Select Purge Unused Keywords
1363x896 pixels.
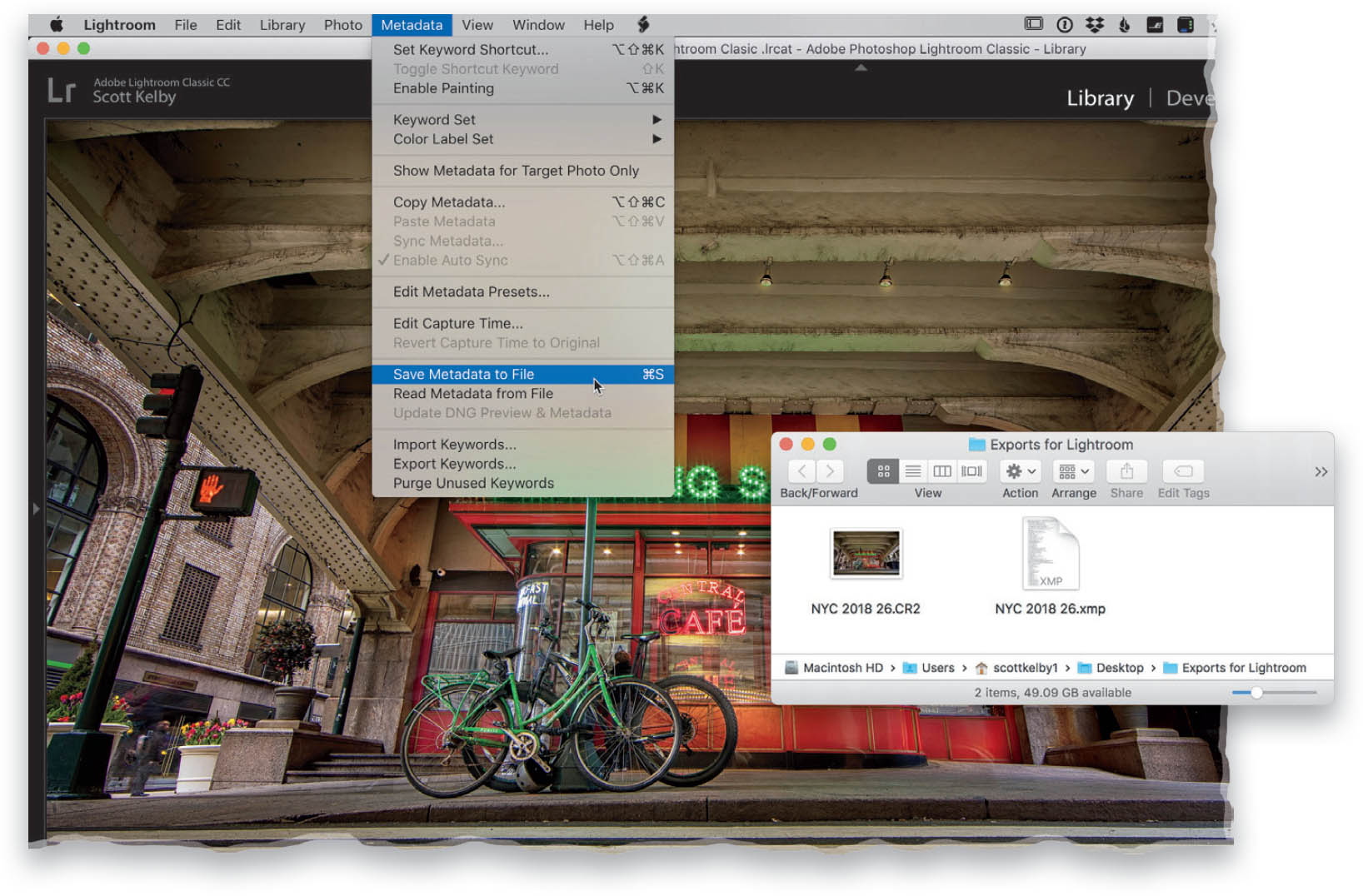pyautogui.click(x=523, y=483)
